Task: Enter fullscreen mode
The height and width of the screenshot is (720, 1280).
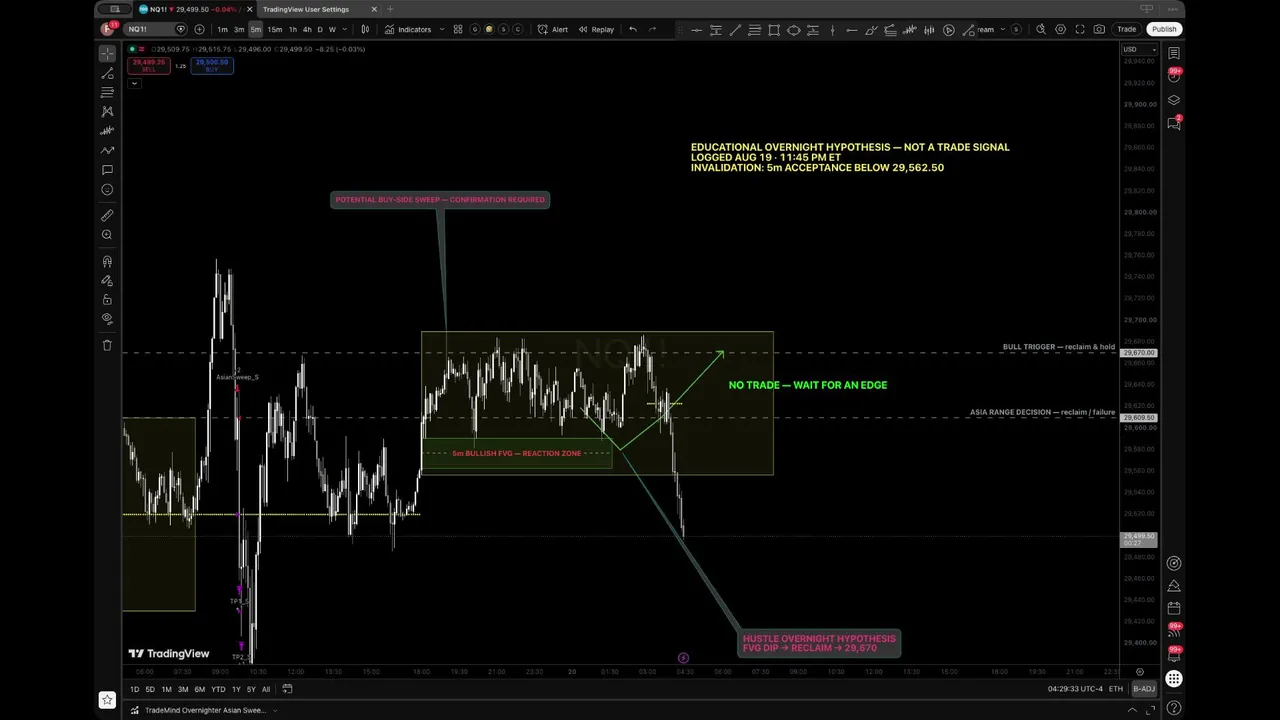Action: [x=1080, y=29]
